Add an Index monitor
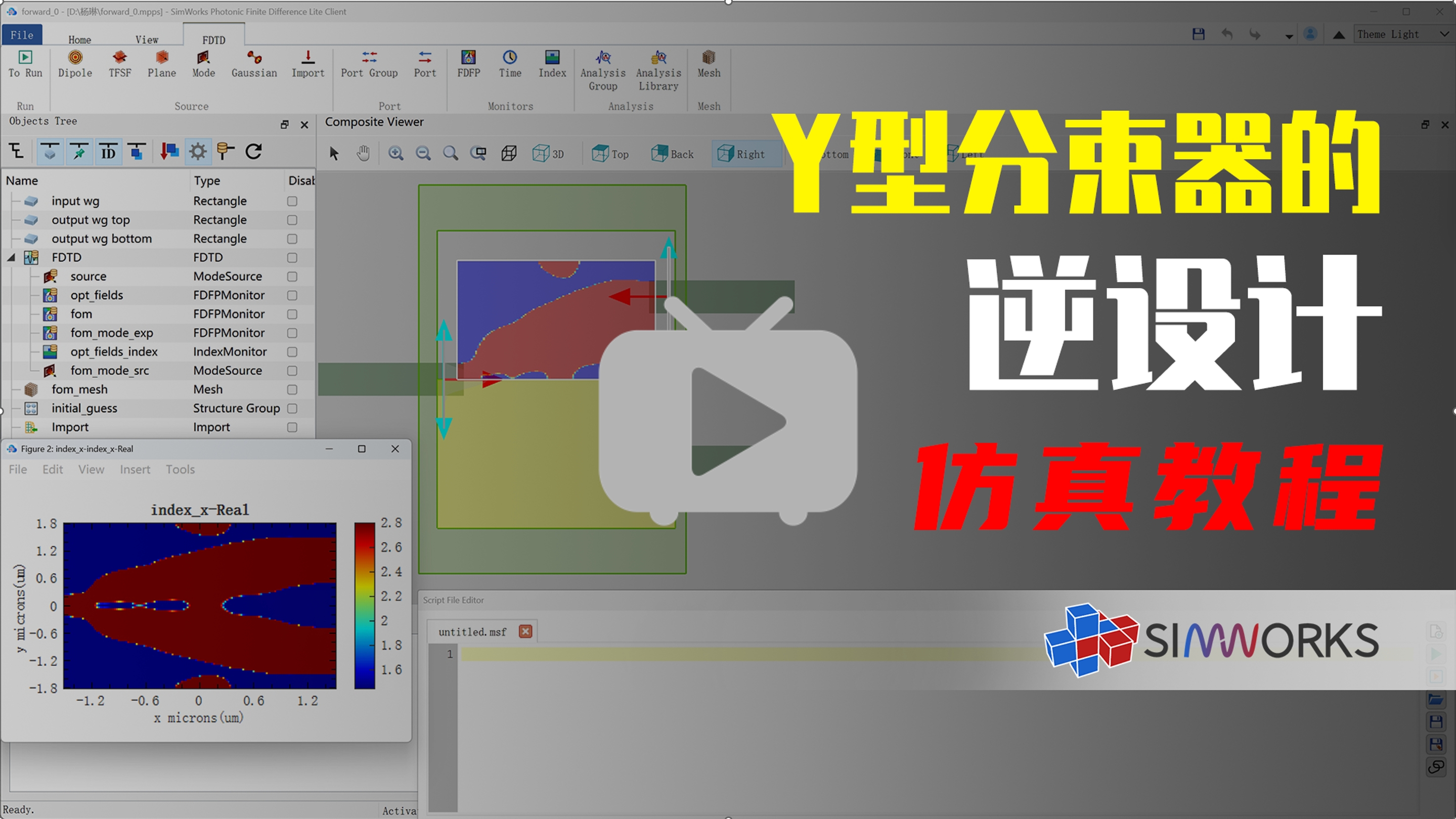 pyautogui.click(x=552, y=64)
